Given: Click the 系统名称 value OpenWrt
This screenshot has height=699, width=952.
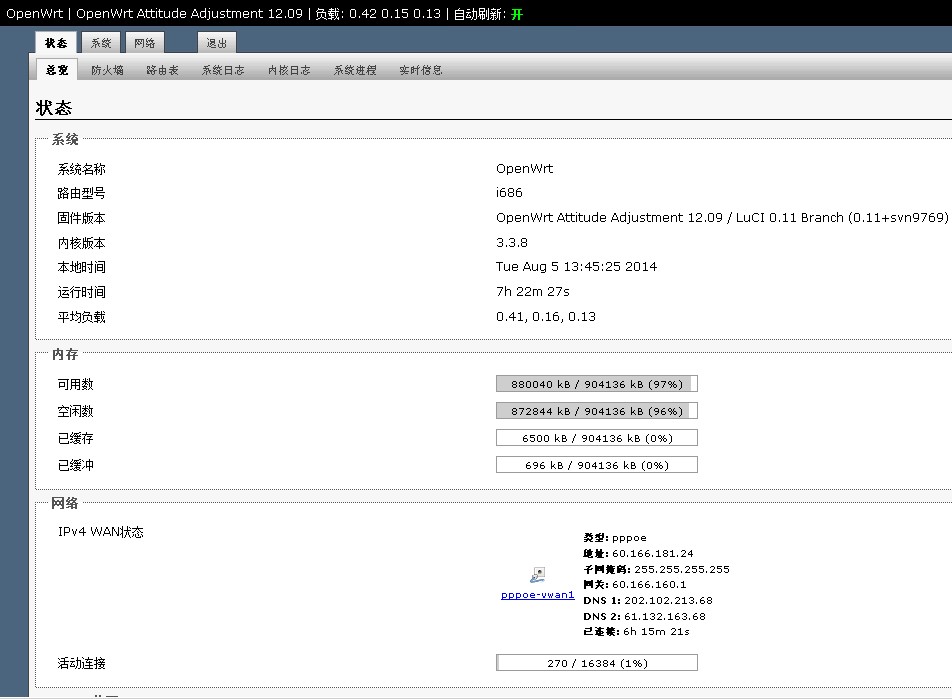Looking at the screenshot, I should click(x=525, y=168).
